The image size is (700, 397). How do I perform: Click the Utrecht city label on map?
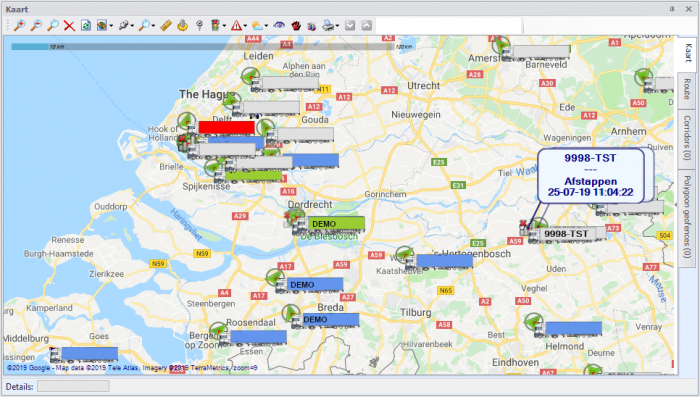coord(423,85)
